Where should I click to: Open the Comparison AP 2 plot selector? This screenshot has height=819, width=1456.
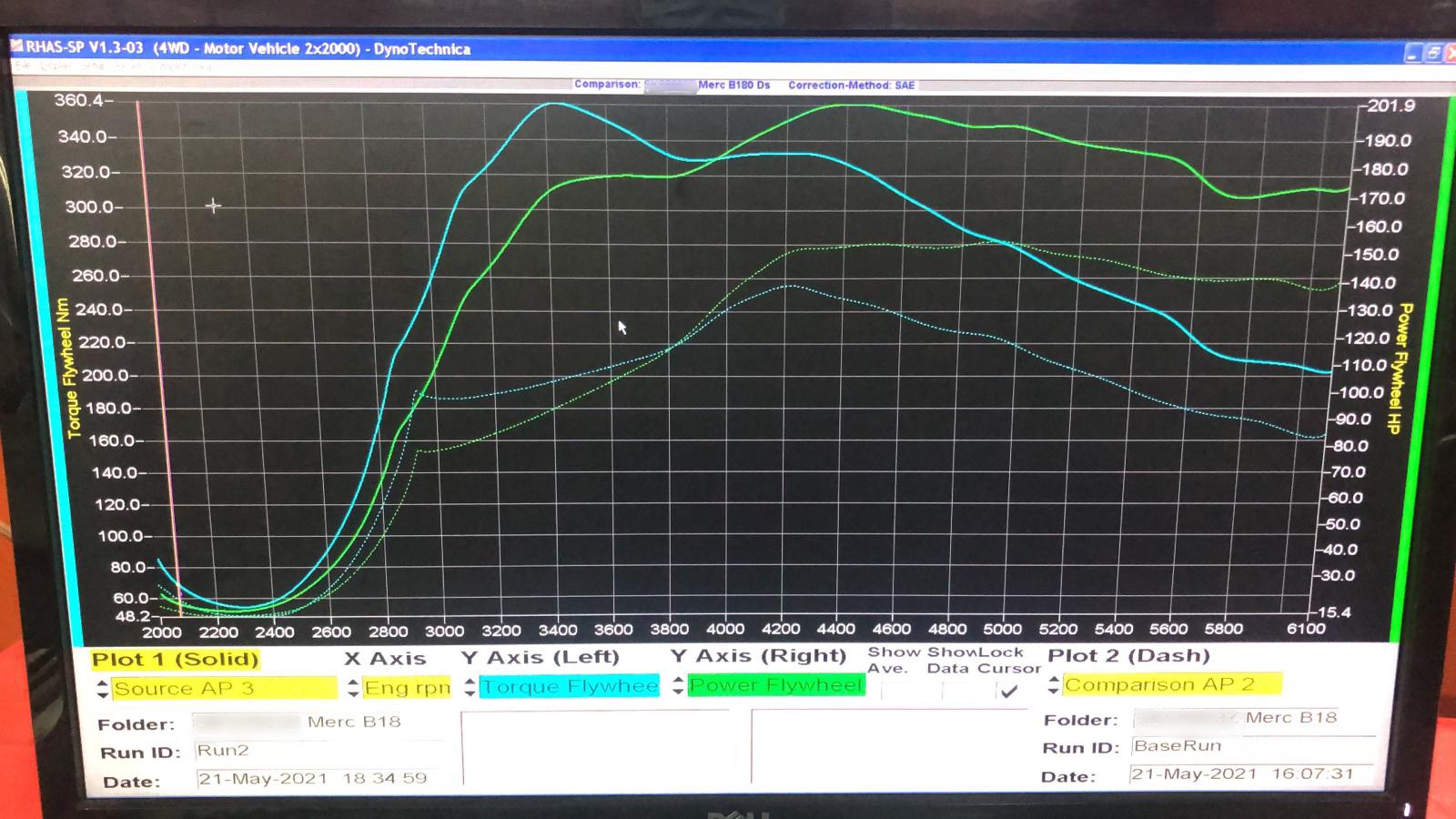[x=1171, y=684]
